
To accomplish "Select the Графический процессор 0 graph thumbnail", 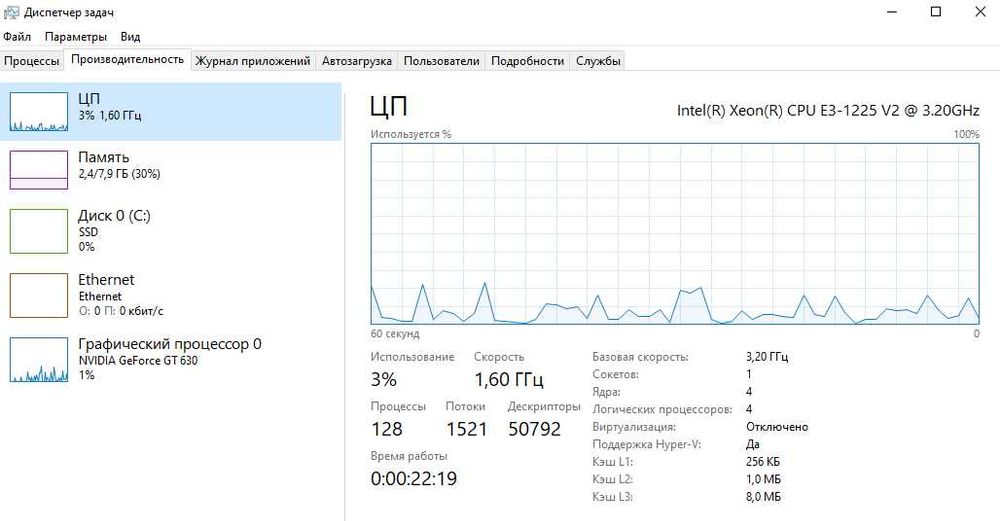I will coord(39,360).
